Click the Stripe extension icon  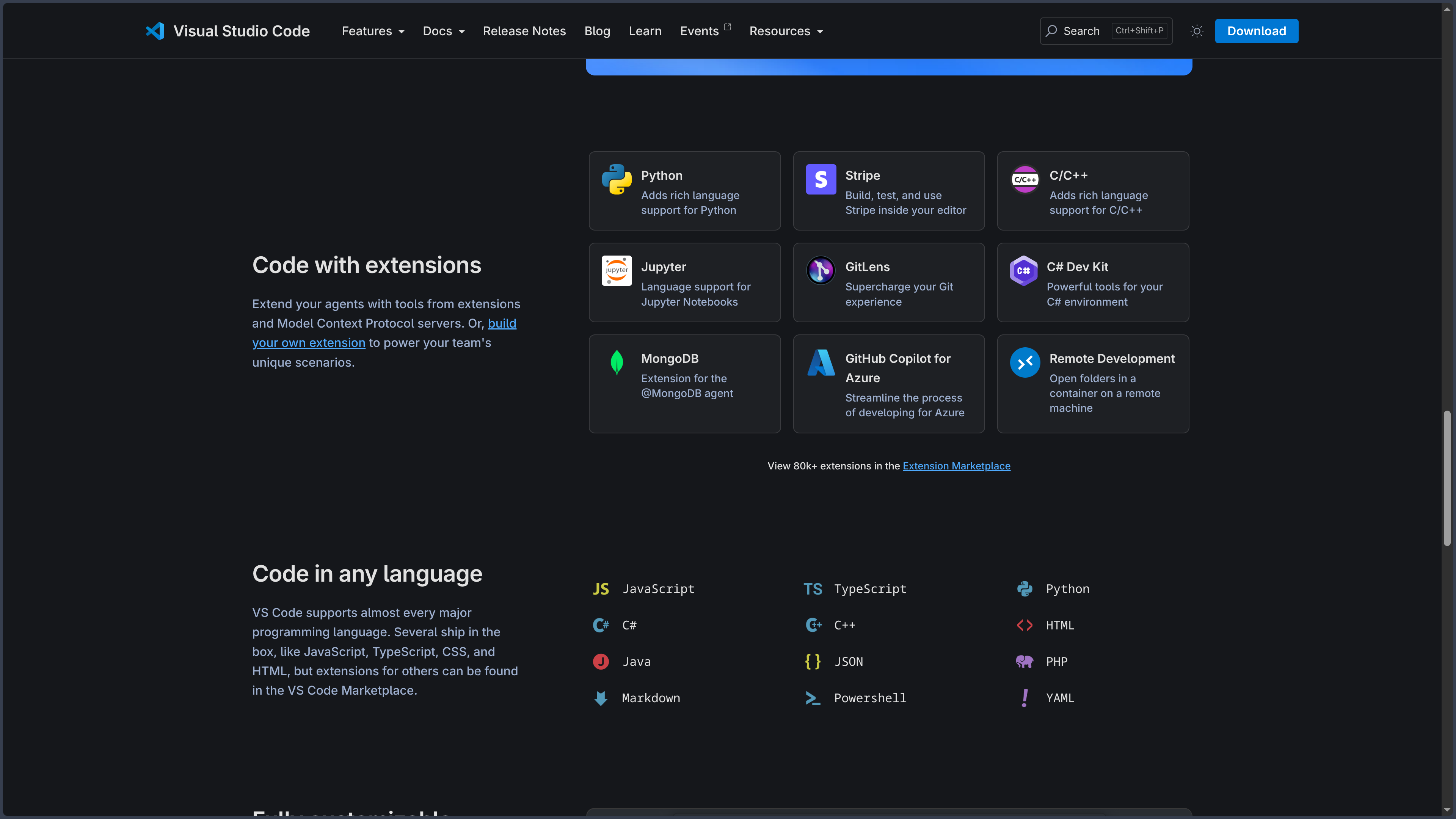pos(821,180)
